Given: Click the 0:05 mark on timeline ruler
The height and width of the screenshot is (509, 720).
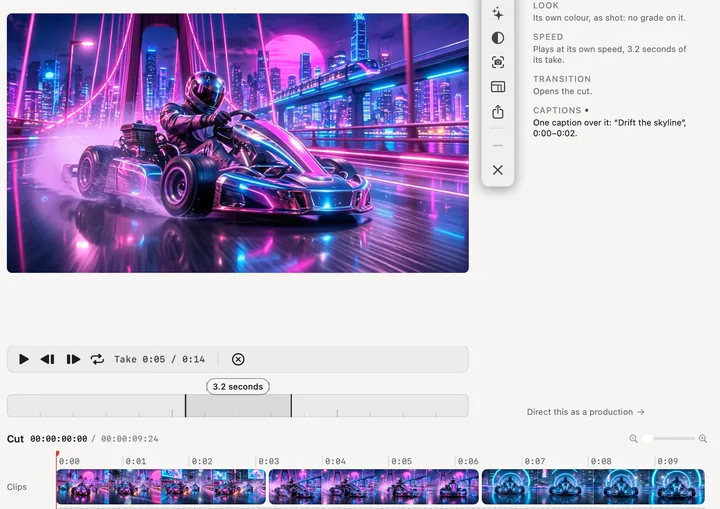Looking at the screenshot, I should (x=401, y=461).
